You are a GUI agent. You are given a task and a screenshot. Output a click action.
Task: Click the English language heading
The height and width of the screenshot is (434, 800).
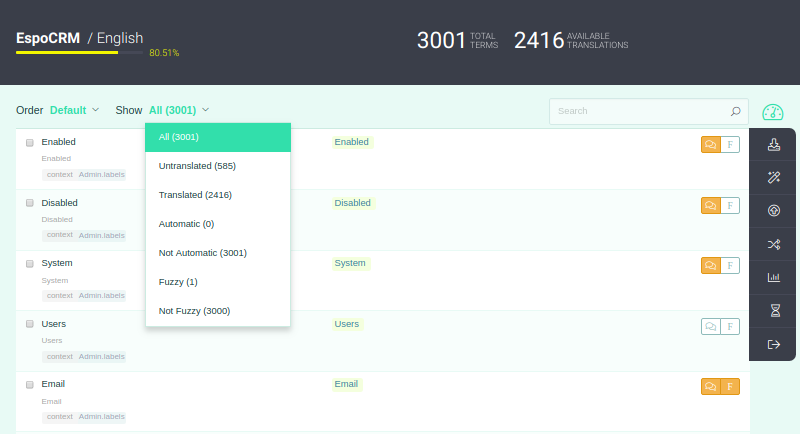[x=120, y=38]
